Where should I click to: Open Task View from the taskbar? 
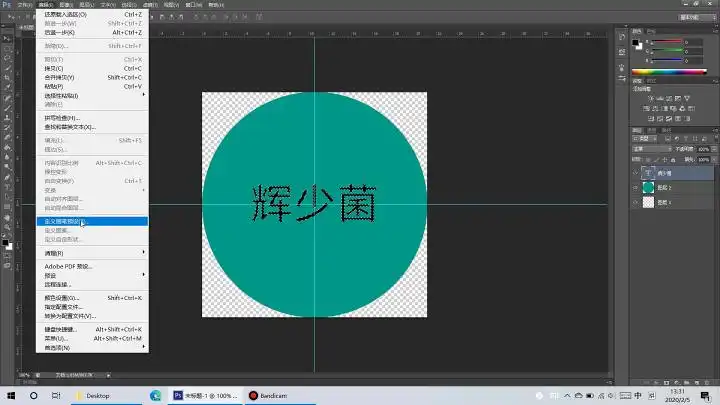pyautogui.click(x=56, y=395)
